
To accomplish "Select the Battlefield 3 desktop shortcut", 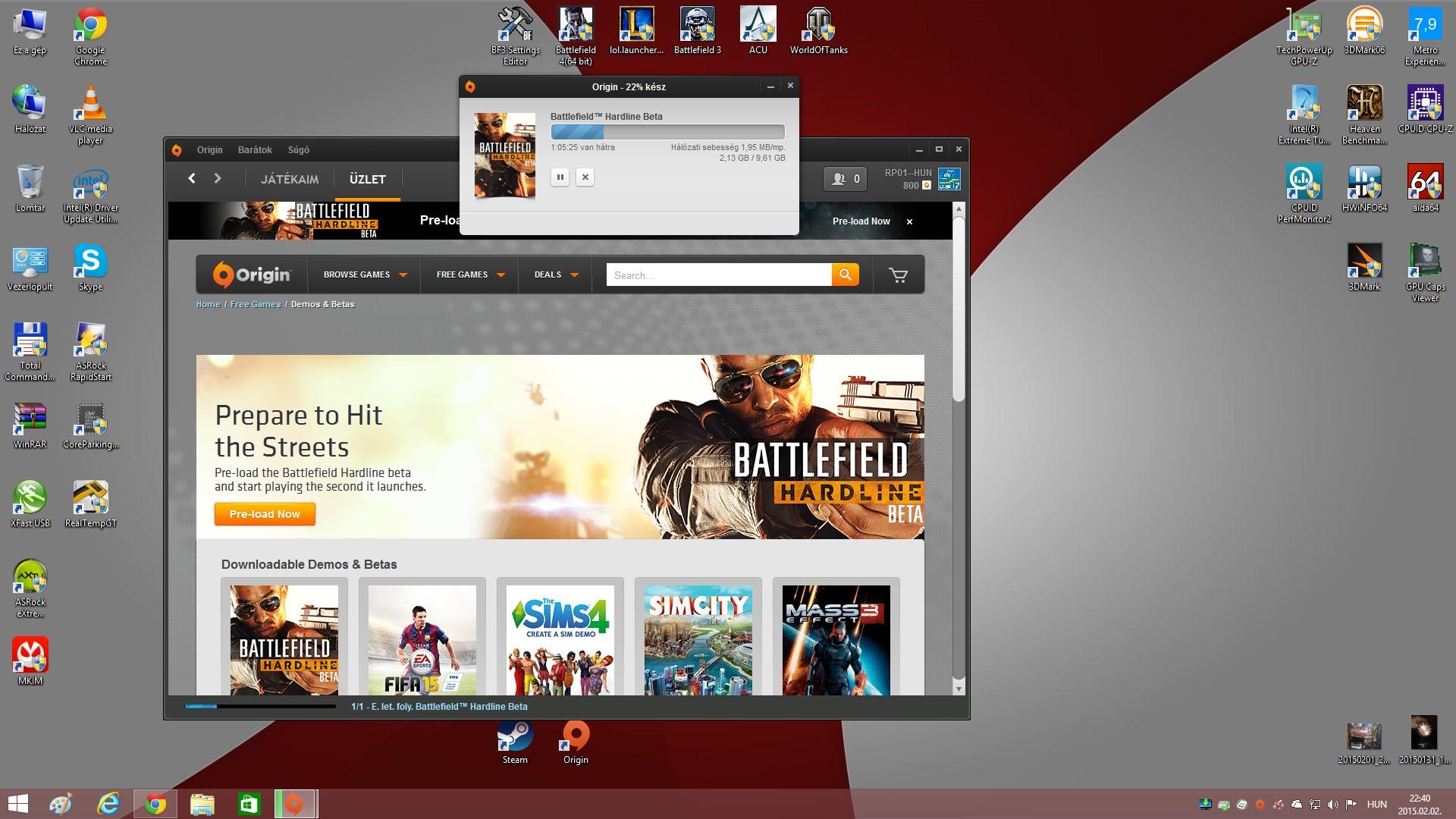I will coord(697,31).
